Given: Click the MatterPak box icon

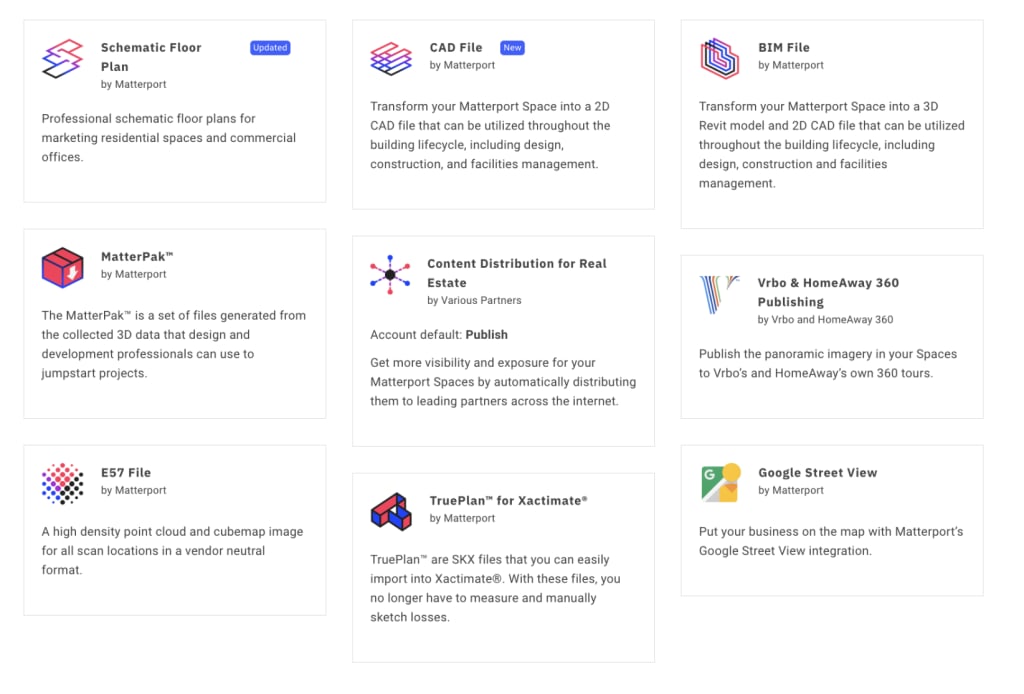Looking at the screenshot, I should click(x=62, y=267).
